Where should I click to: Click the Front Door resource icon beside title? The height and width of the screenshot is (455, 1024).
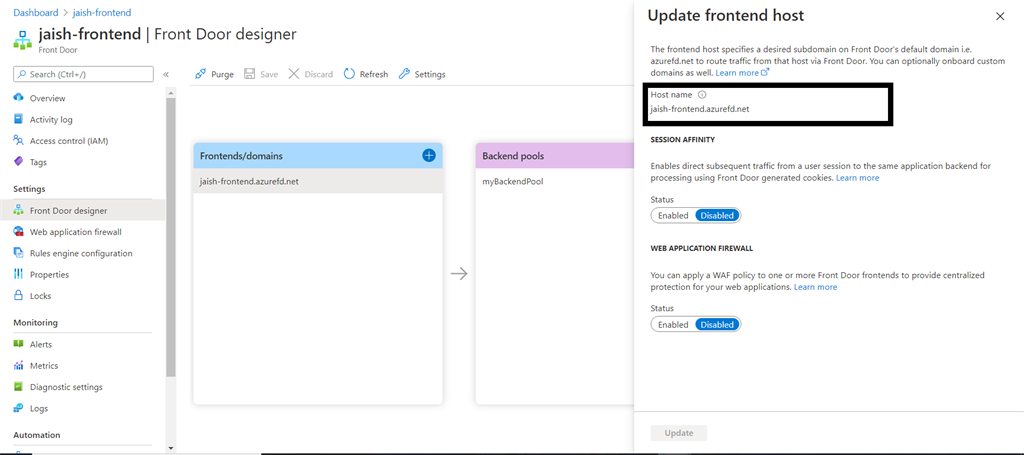(x=24, y=39)
